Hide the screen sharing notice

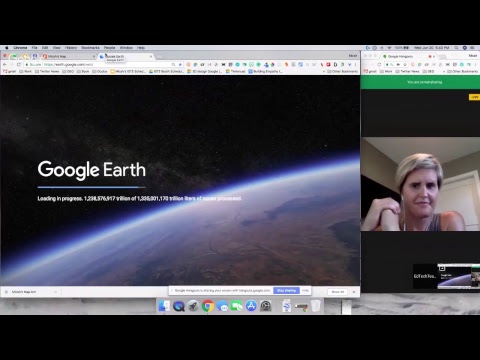(x=305, y=291)
